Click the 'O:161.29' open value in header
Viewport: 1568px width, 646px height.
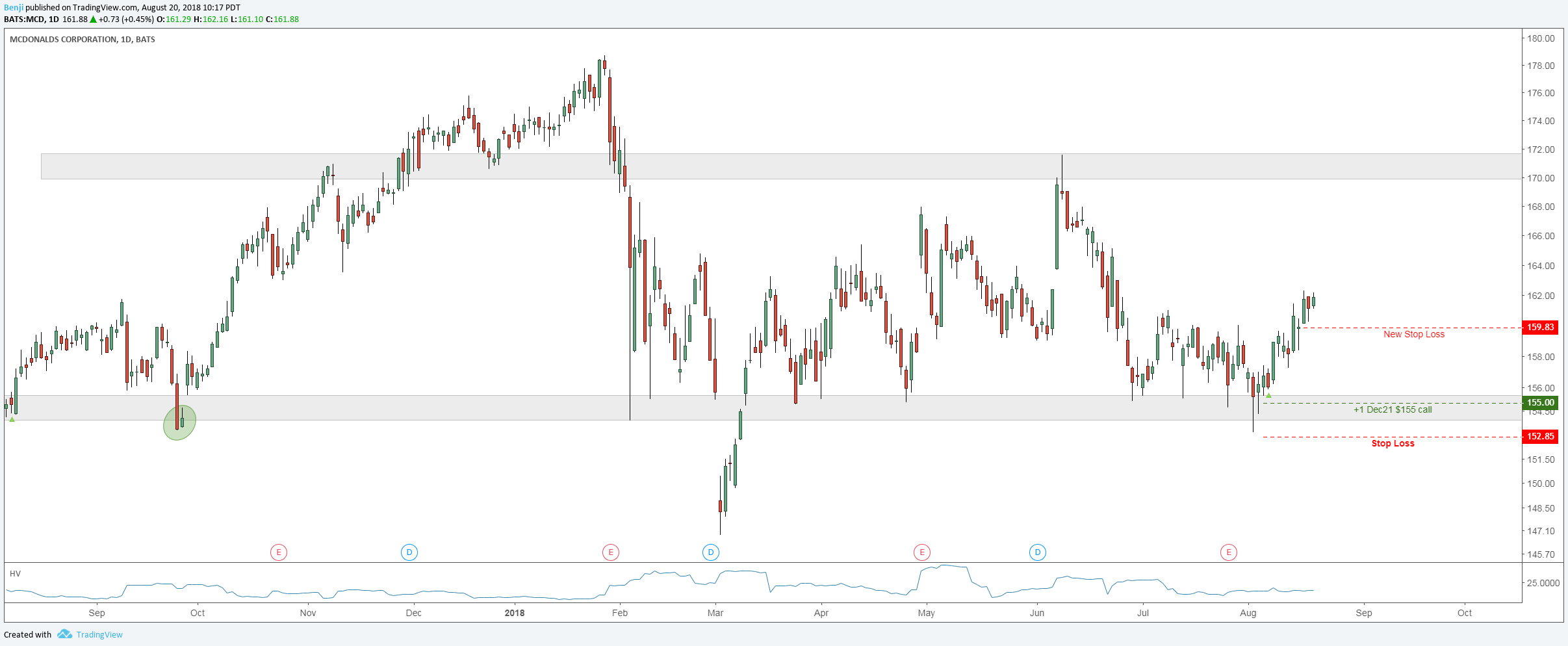pyautogui.click(x=174, y=19)
